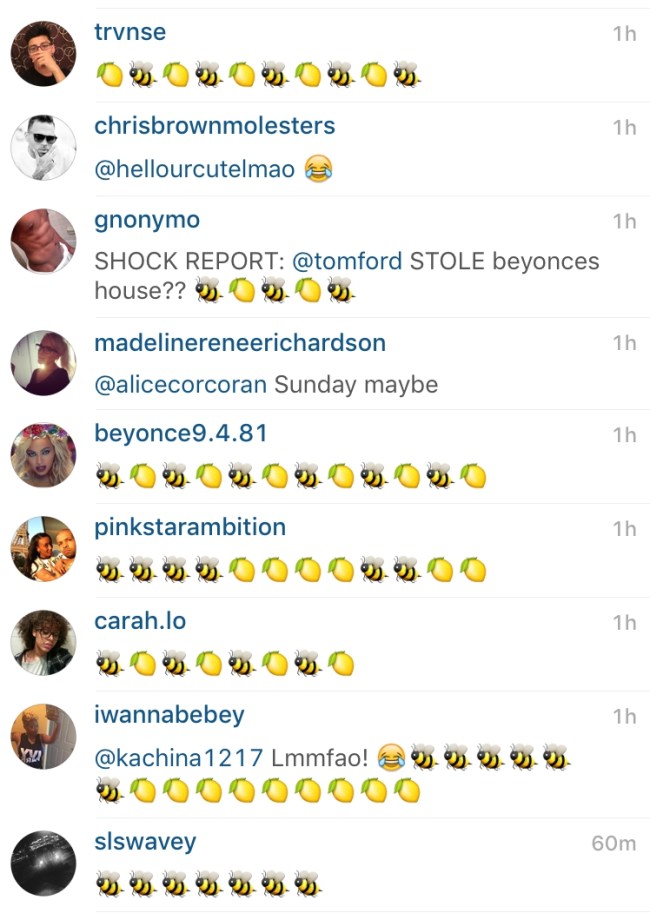Viewport: 650px width, 913px height.
Task: Open slswavey's dark profile picture
Action: click(43, 863)
